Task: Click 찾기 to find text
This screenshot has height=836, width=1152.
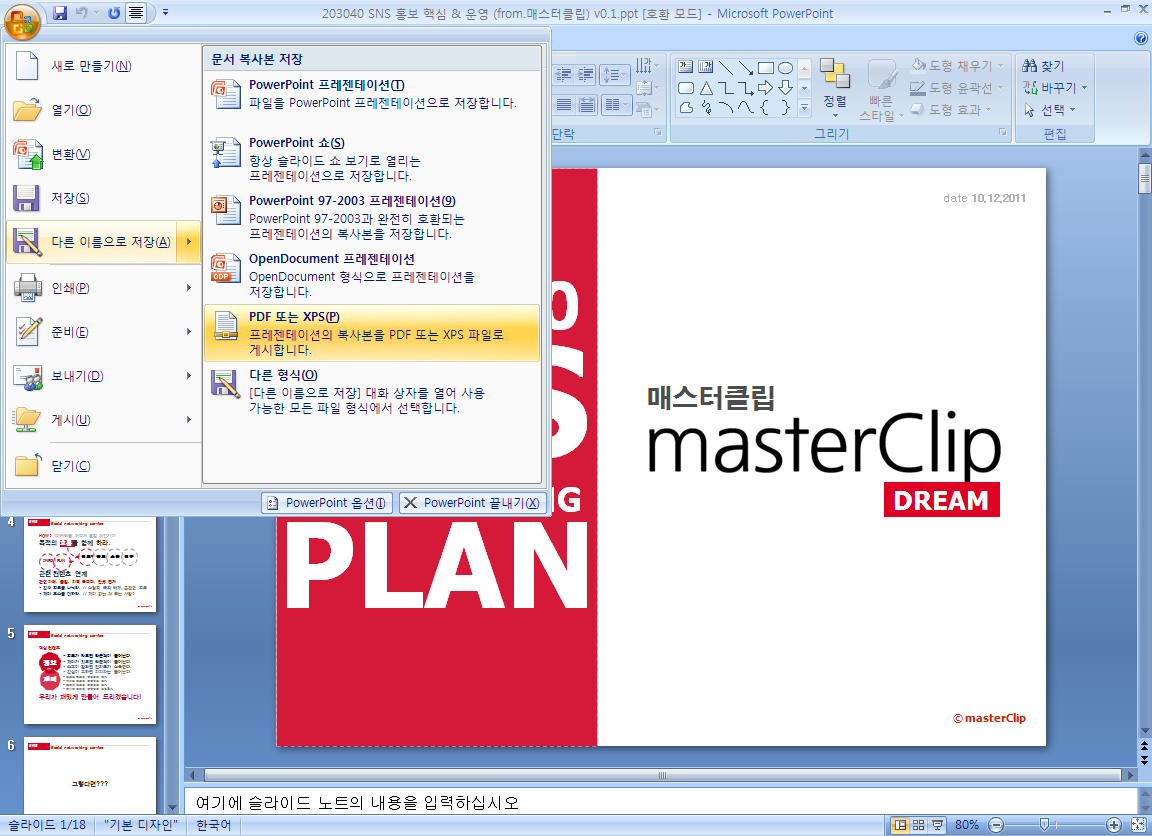Action: click(1043, 65)
